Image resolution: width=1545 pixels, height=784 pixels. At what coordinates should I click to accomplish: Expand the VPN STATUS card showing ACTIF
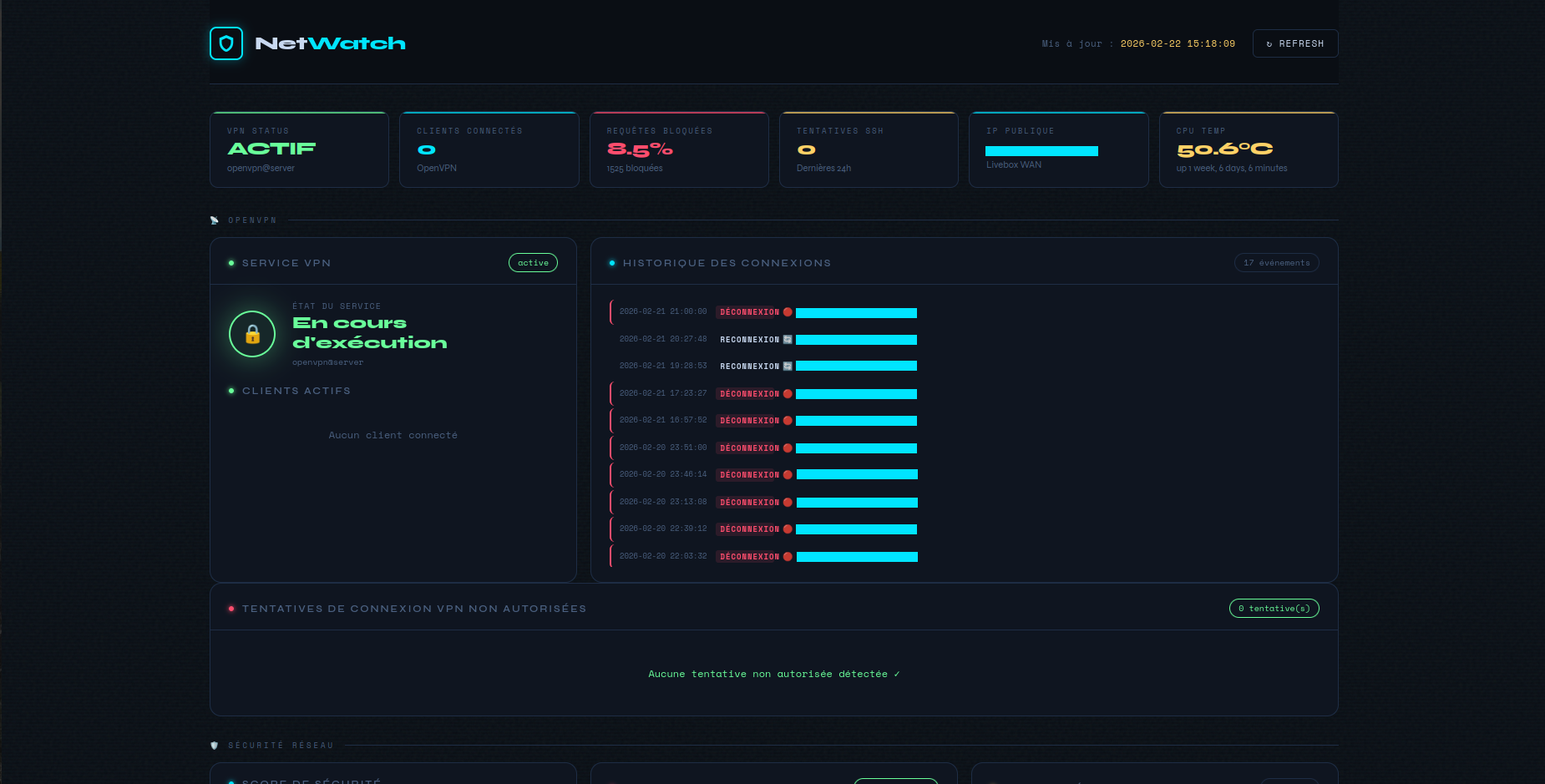[299, 149]
